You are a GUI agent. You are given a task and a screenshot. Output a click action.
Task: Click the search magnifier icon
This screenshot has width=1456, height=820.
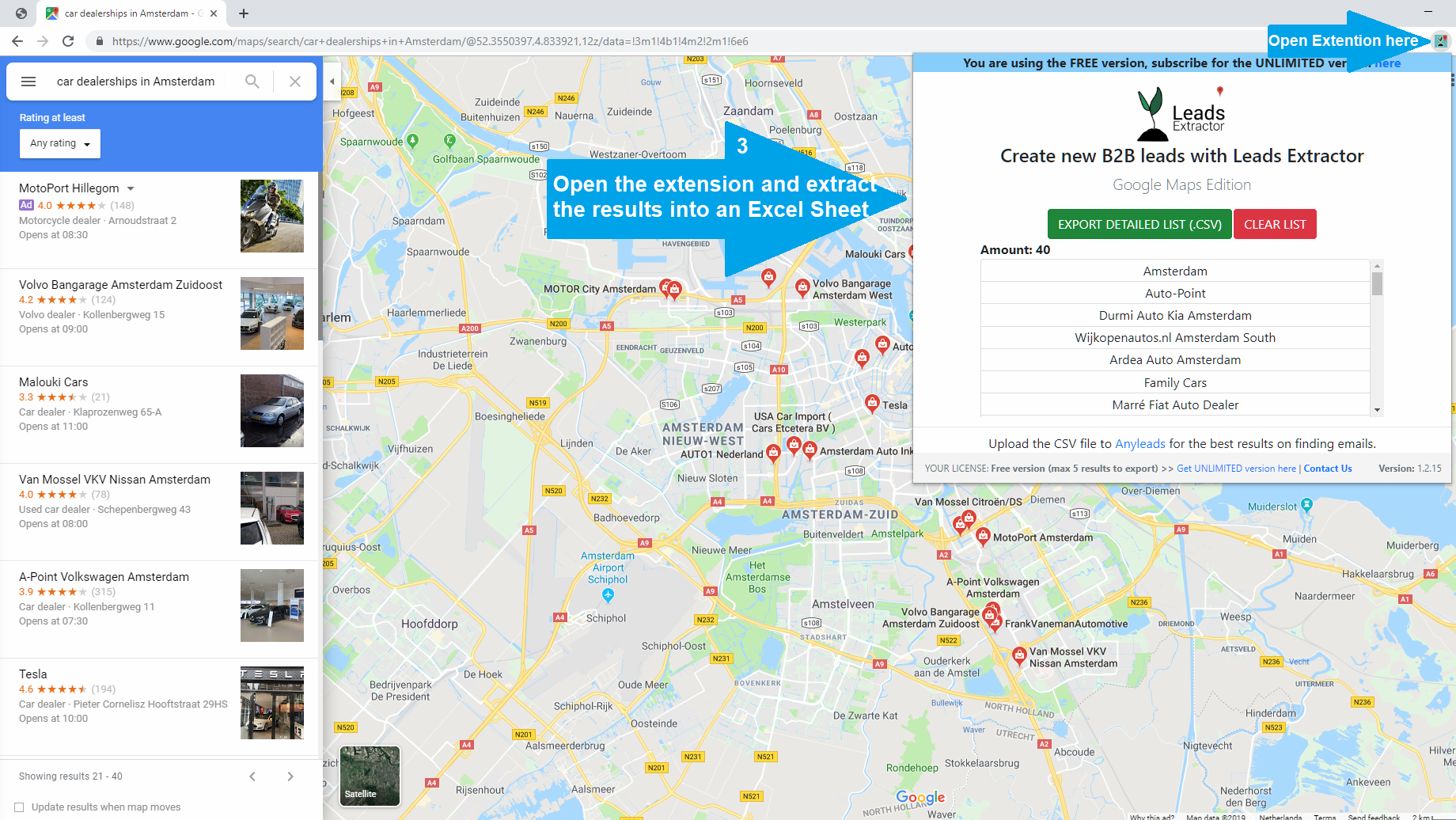[x=252, y=82]
